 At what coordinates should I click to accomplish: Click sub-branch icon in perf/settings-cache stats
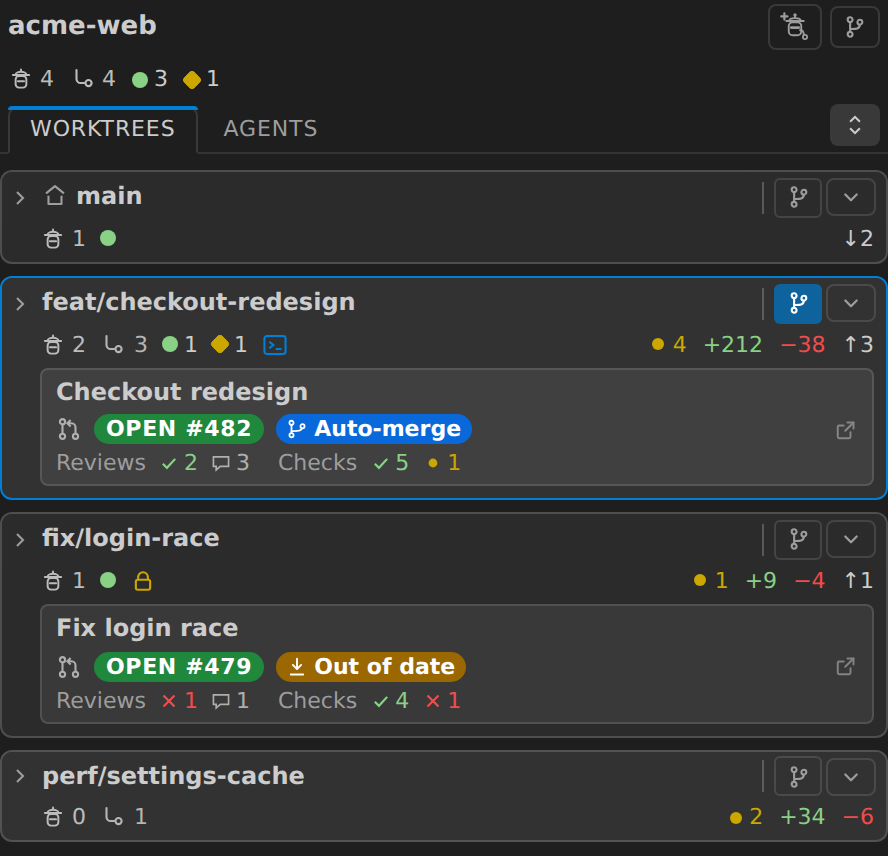[x=114, y=816]
